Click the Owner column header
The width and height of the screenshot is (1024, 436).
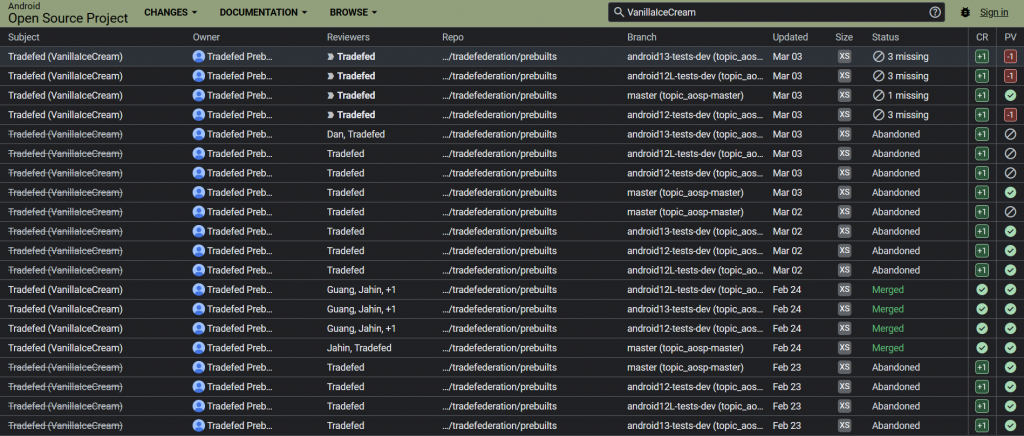(x=206, y=37)
